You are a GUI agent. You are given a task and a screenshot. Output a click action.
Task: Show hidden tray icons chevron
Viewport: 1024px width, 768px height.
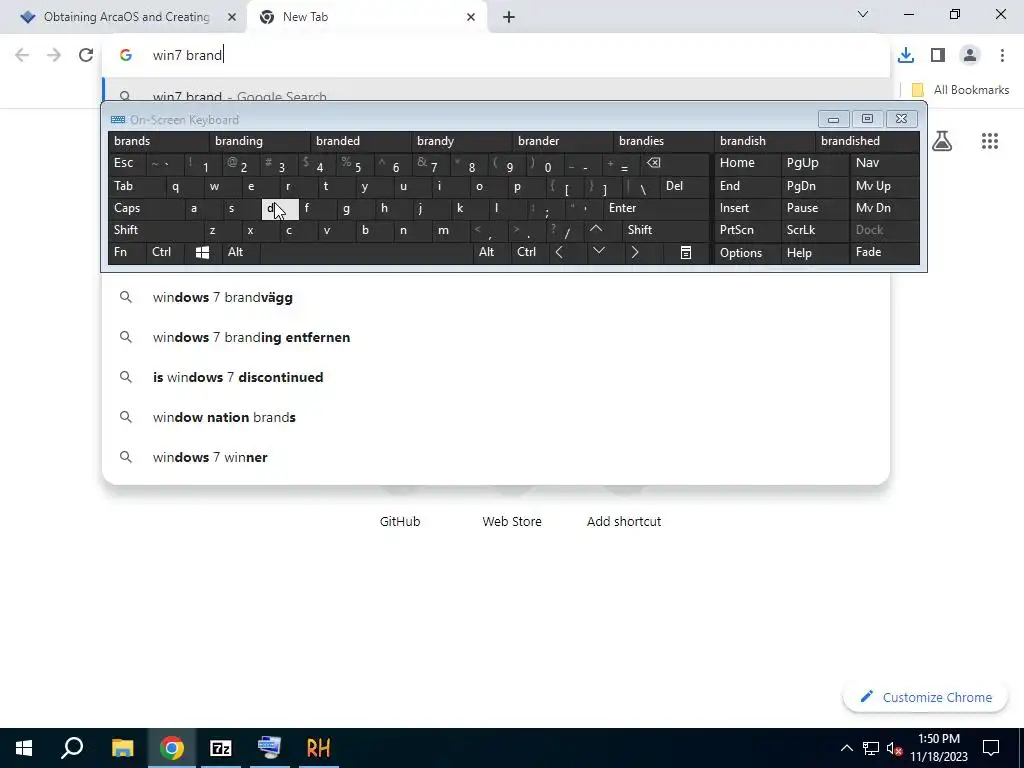[846, 748]
